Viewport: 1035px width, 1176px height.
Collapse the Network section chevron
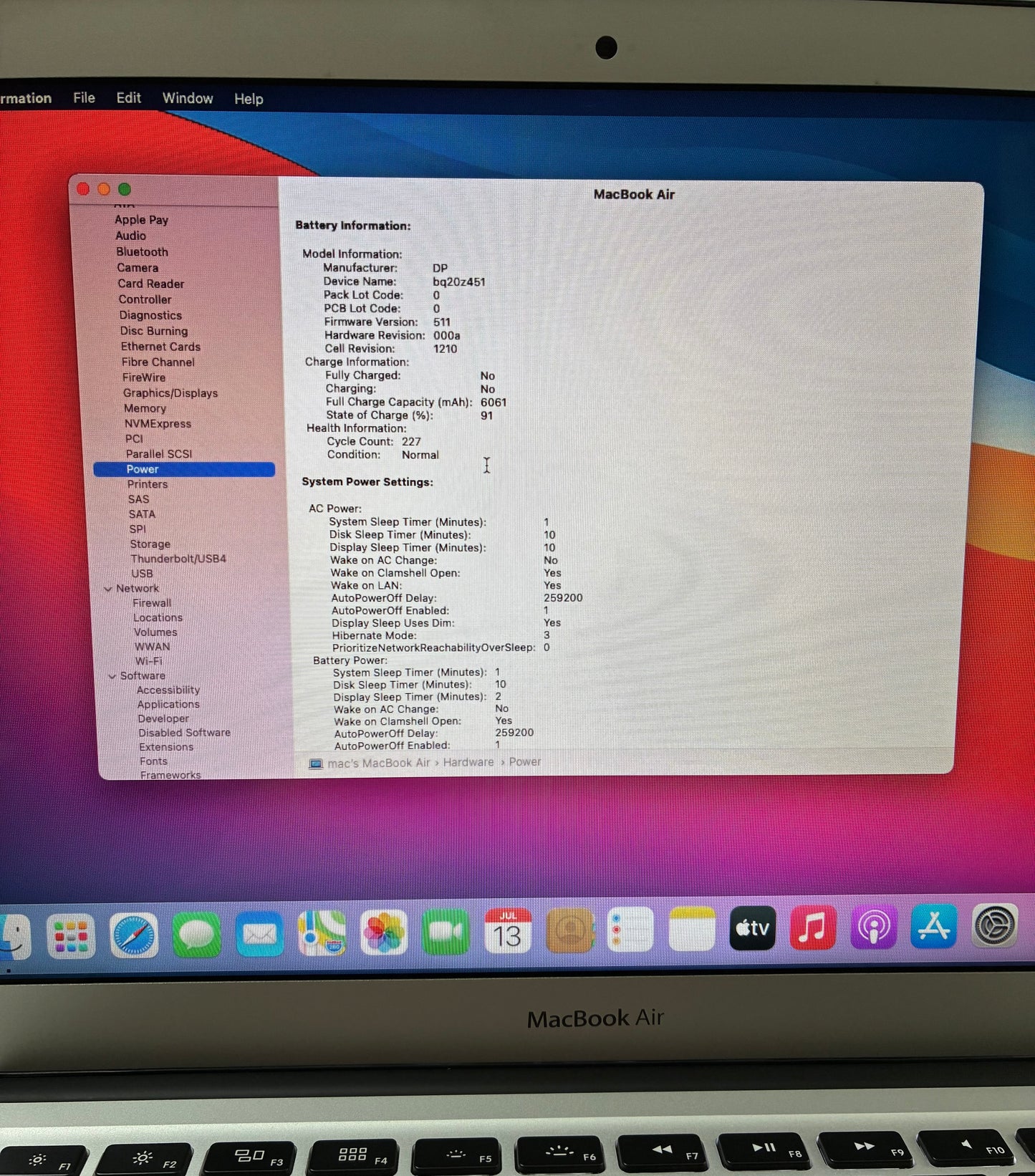point(108,589)
